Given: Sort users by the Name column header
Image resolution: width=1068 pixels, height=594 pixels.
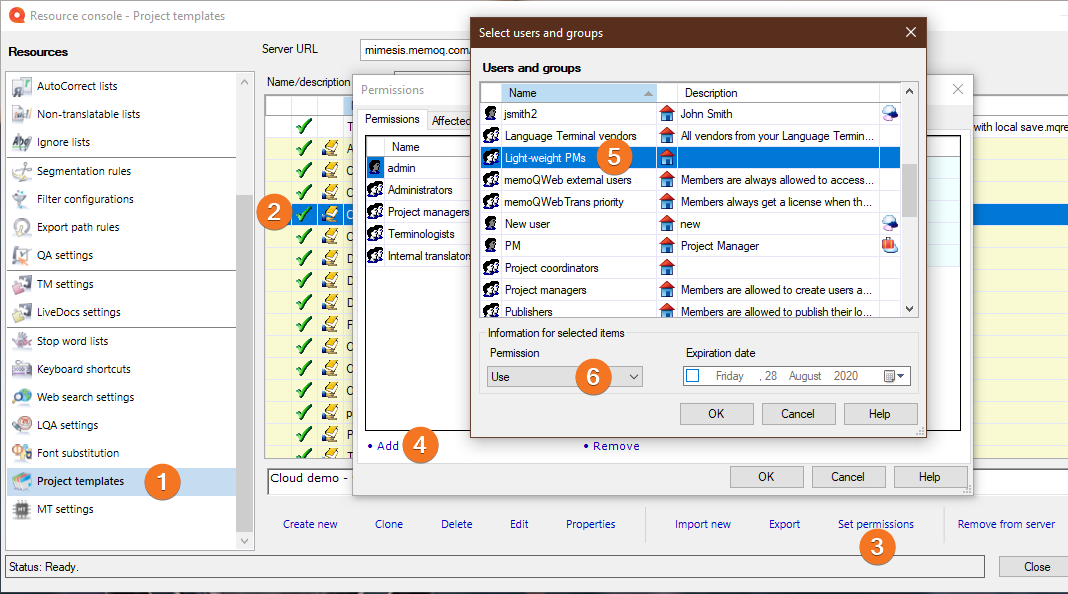Looking at the screenshot, I should [x=578, y=93].
